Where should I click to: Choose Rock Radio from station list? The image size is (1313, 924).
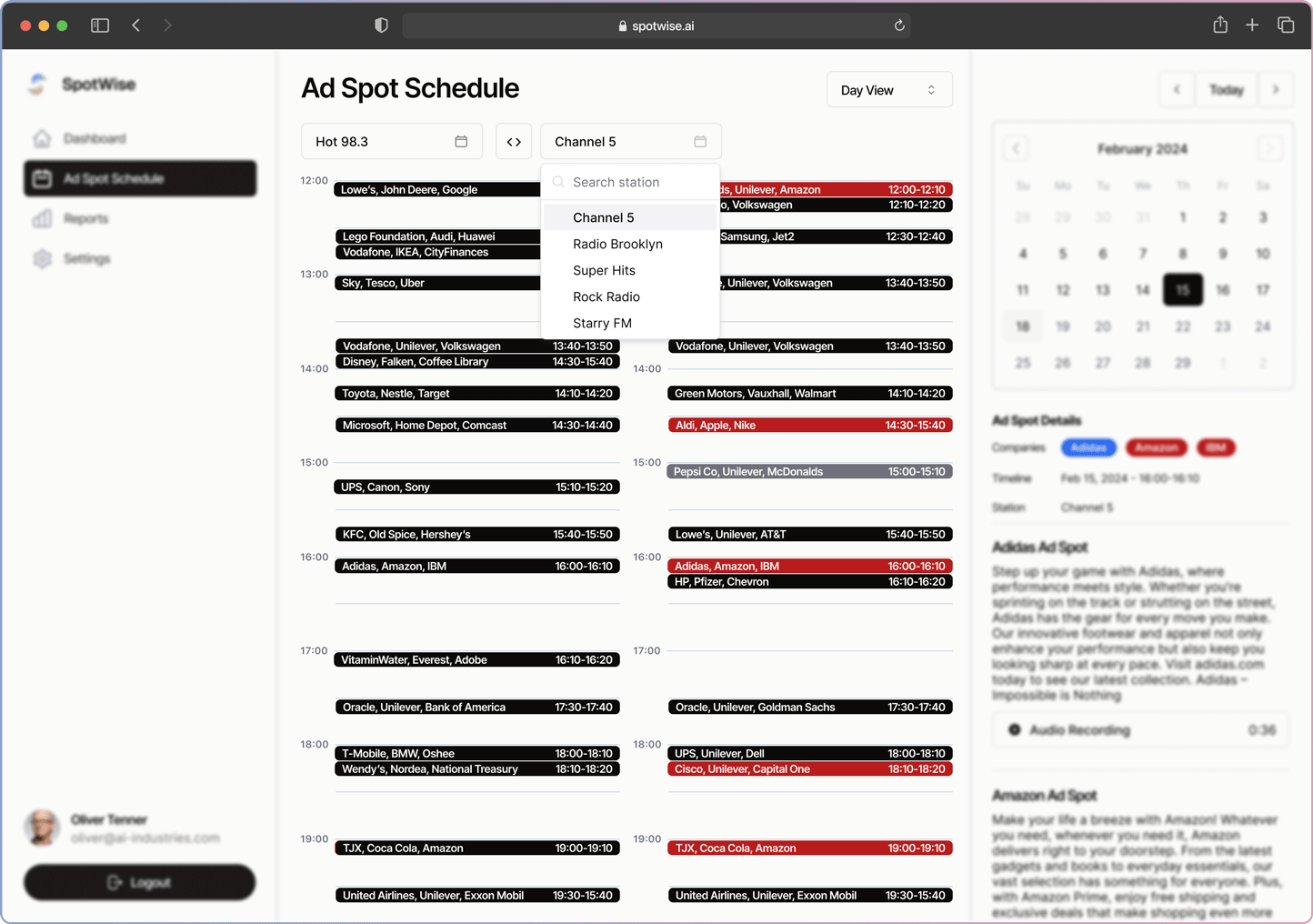click(630, 296)
